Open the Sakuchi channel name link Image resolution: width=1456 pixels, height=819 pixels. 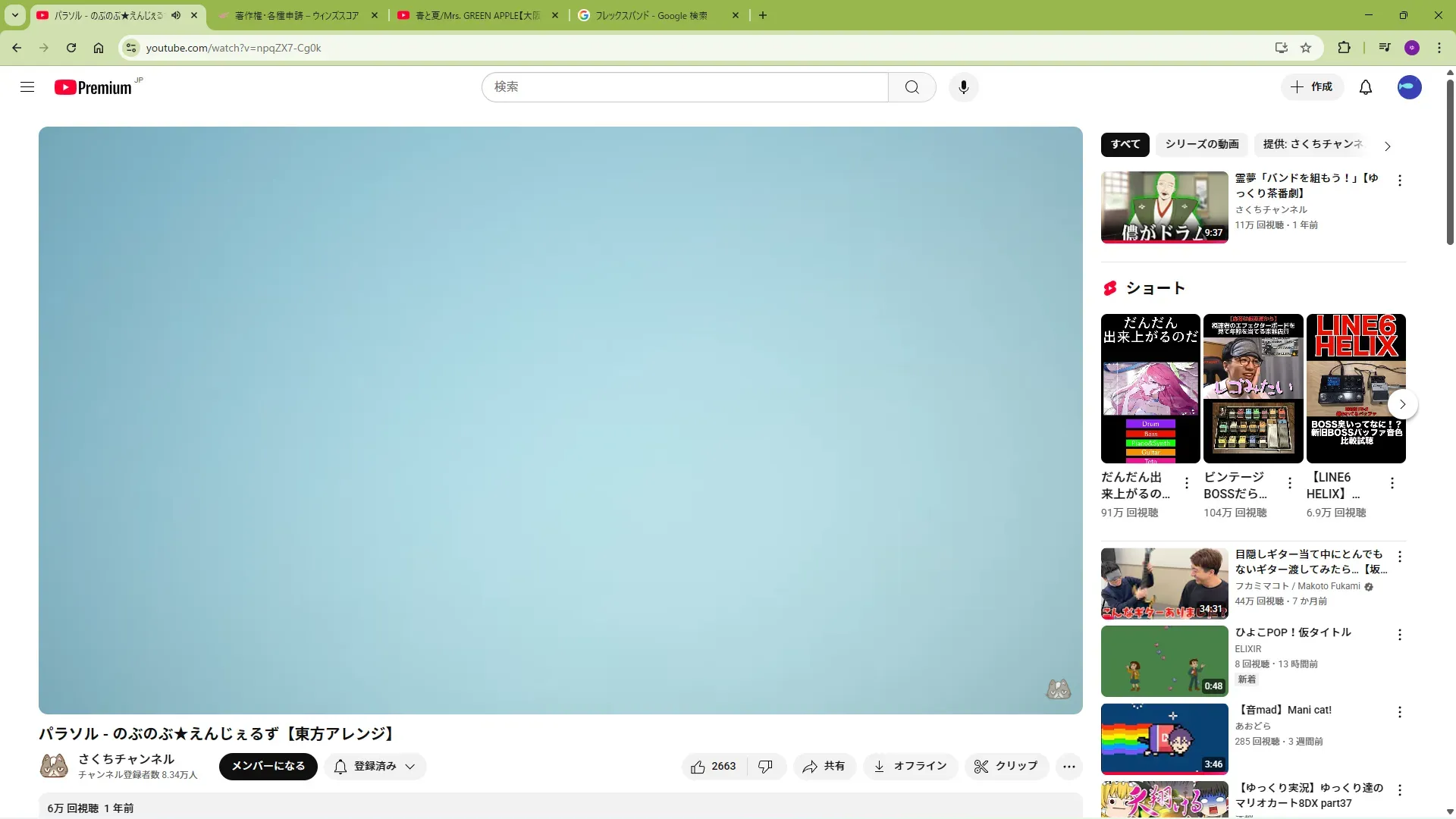click(x=126, y=759)
